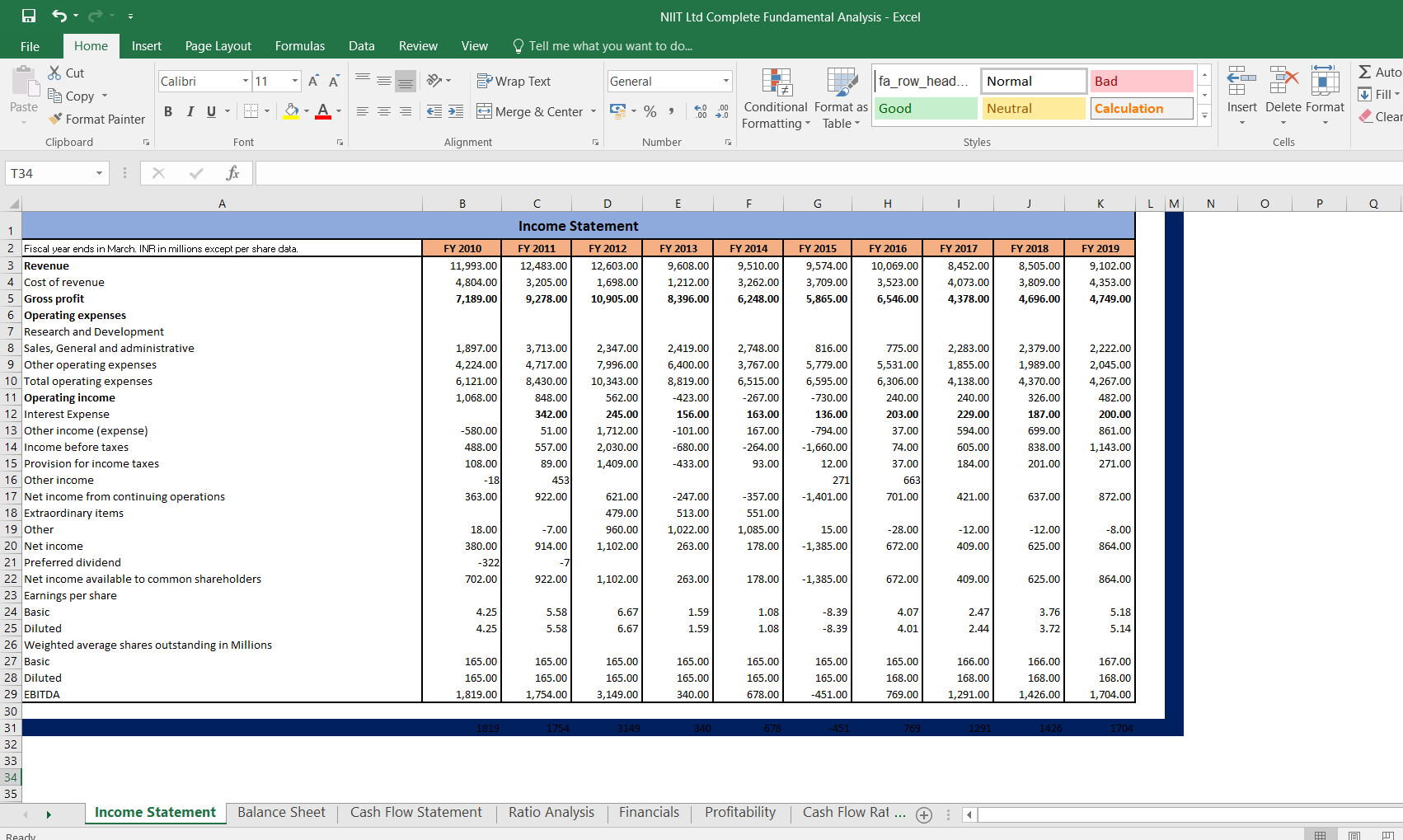1403x840 pixels.
Task: Open the File menu
Action: click(30, 46)
